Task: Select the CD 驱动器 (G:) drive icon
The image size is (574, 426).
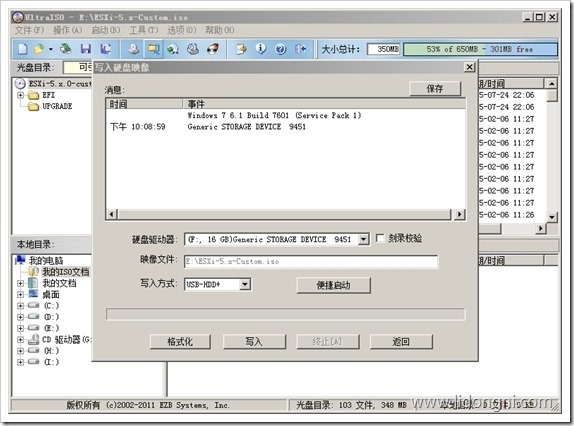Action: [x=34, y=339]
